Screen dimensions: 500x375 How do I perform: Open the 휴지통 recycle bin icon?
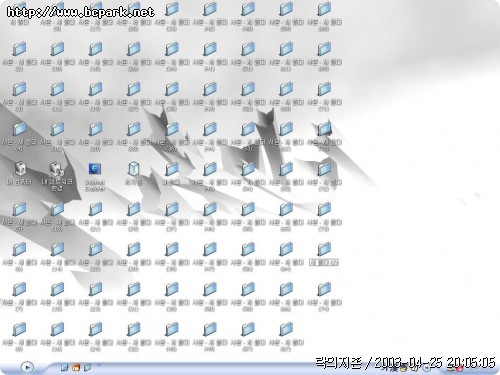pos(133,173)
